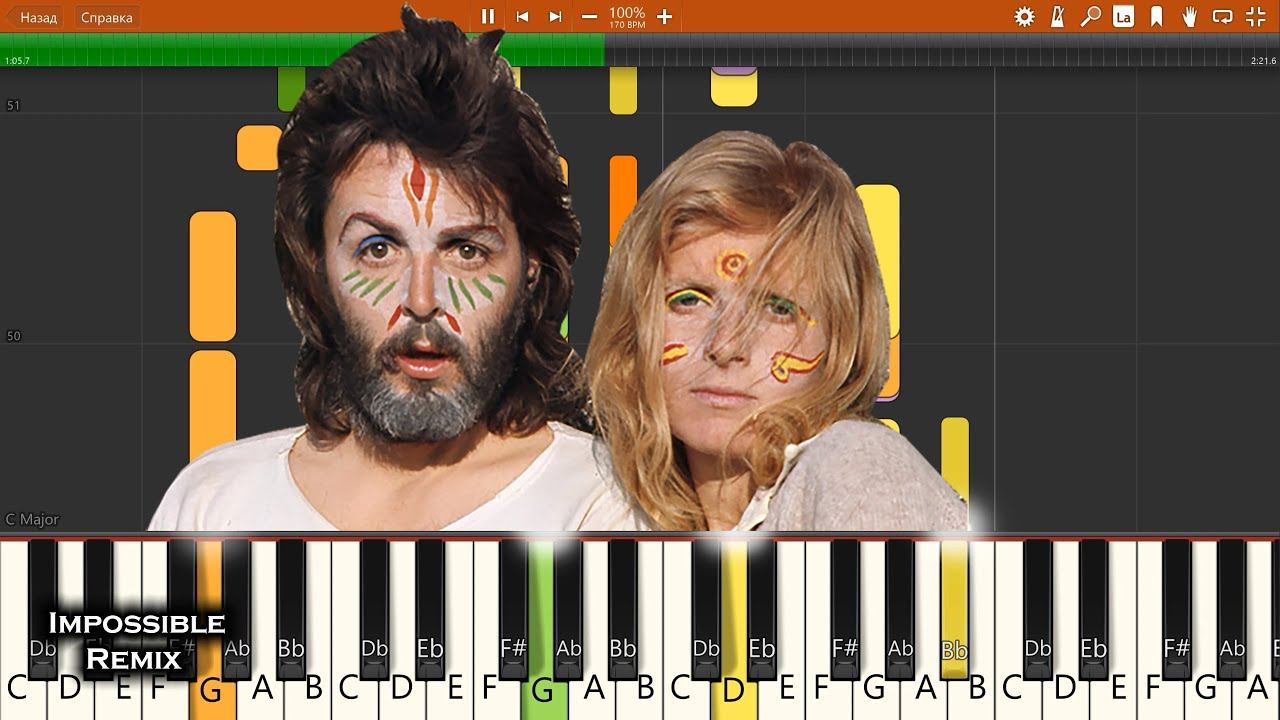Open the Справка help button

pos(107,17)
